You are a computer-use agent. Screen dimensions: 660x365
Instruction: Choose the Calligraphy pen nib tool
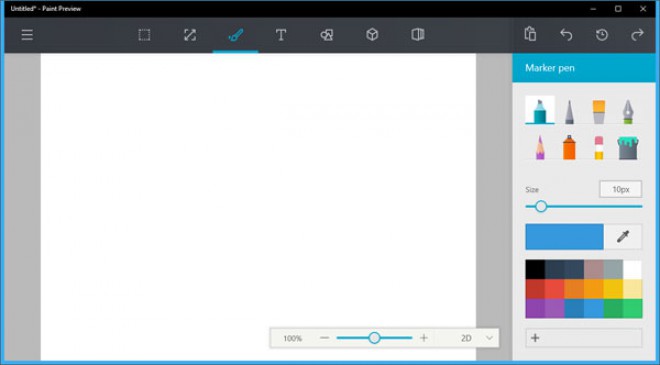tap(628, 112)
